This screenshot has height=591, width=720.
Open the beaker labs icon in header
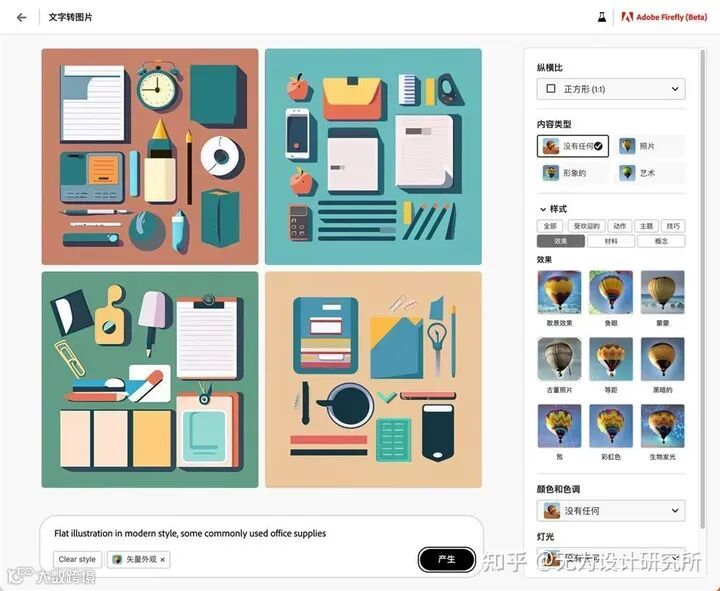tap(602, 17)
